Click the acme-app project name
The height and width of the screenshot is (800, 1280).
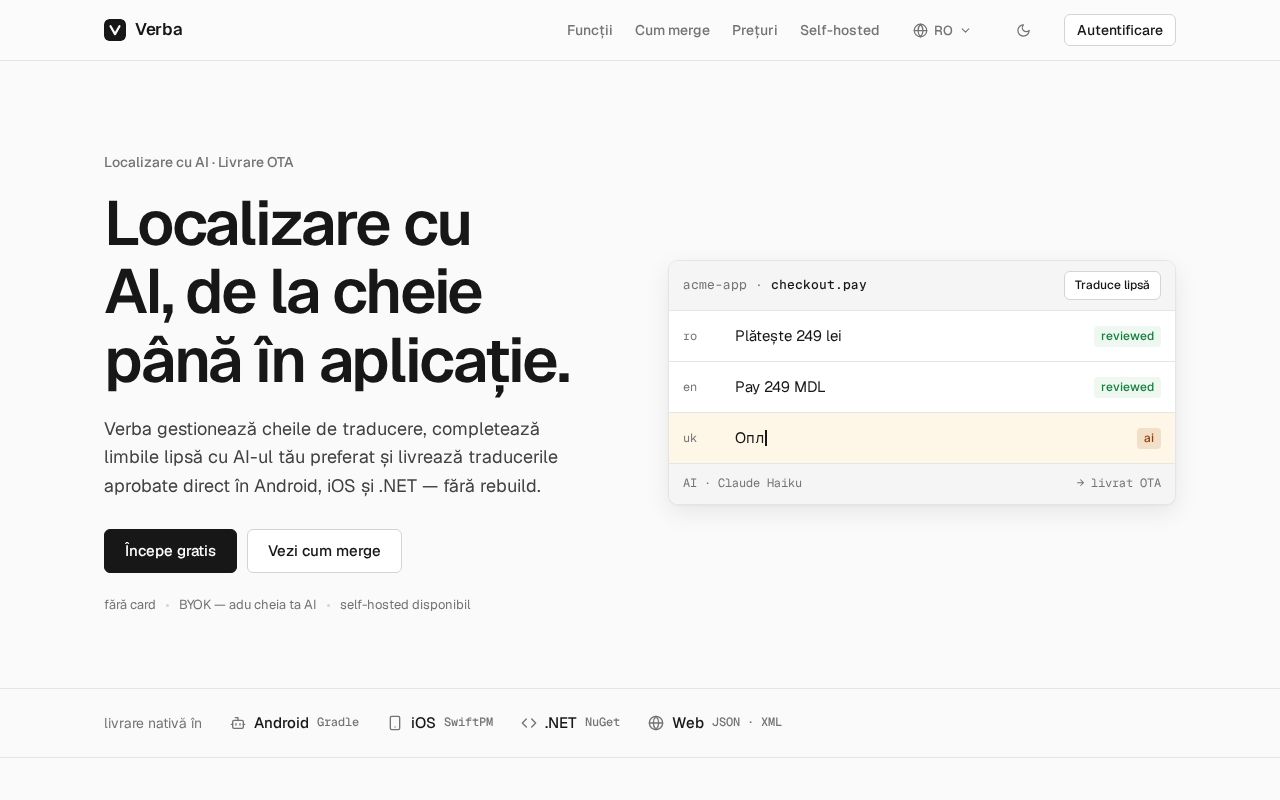715,285
